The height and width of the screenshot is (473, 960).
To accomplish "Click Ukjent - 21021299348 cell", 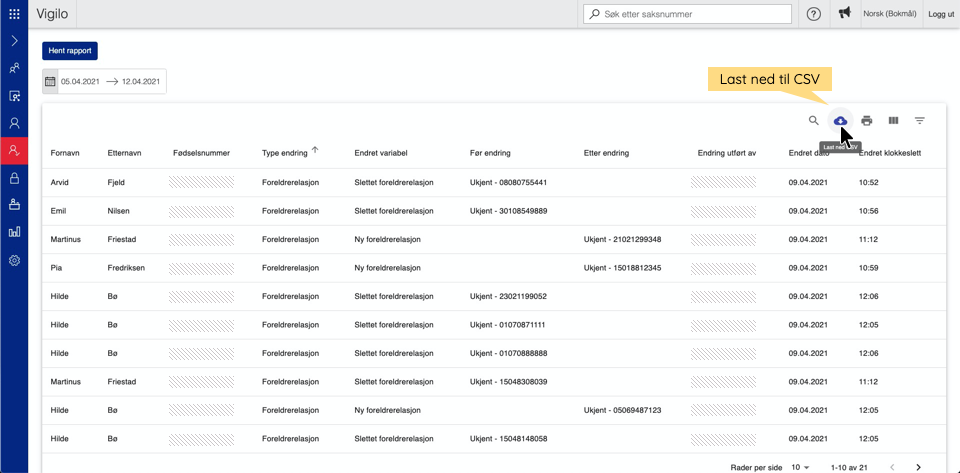I will point(623,239).
